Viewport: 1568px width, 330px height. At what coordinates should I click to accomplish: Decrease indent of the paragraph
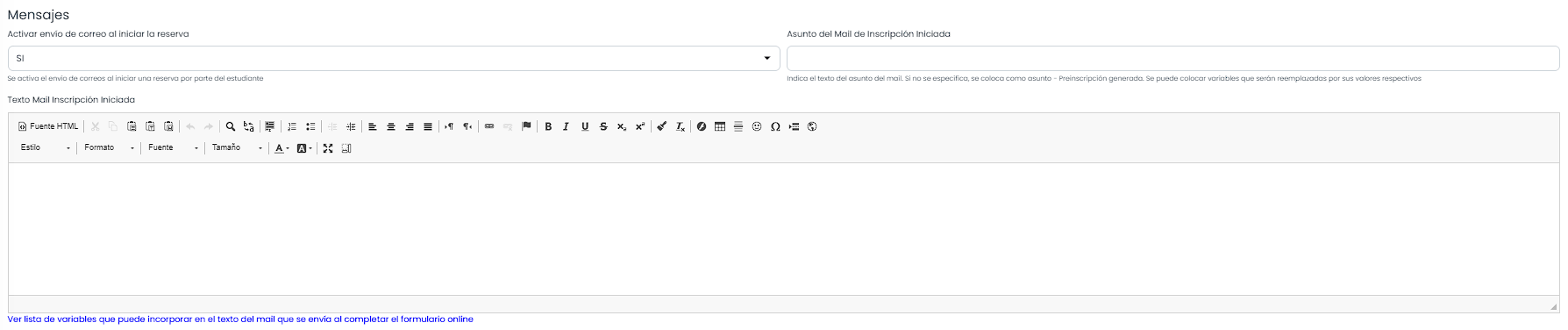click(332, 126)
